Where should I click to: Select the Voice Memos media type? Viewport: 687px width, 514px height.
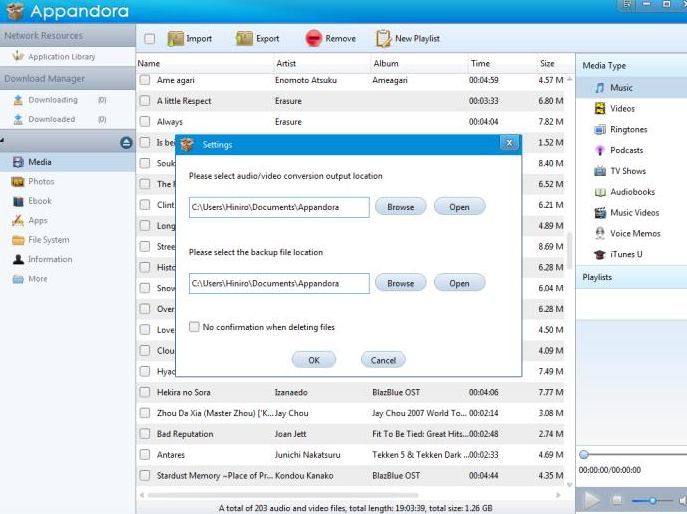click(x=635, y=234)
